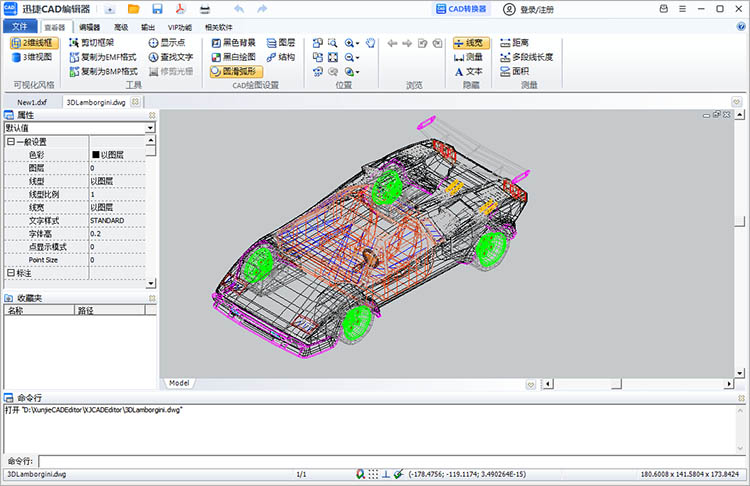The width and height of the screenshot is (750, 486).
Task: Select the pan hand tool icon
Action: point(371,43)
